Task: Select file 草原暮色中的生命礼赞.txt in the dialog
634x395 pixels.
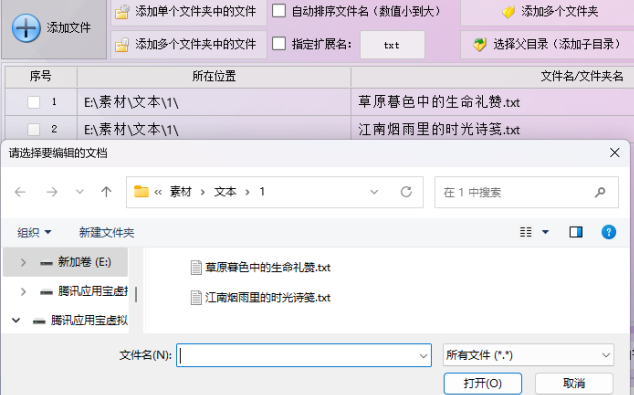Action: pos(260,268)
